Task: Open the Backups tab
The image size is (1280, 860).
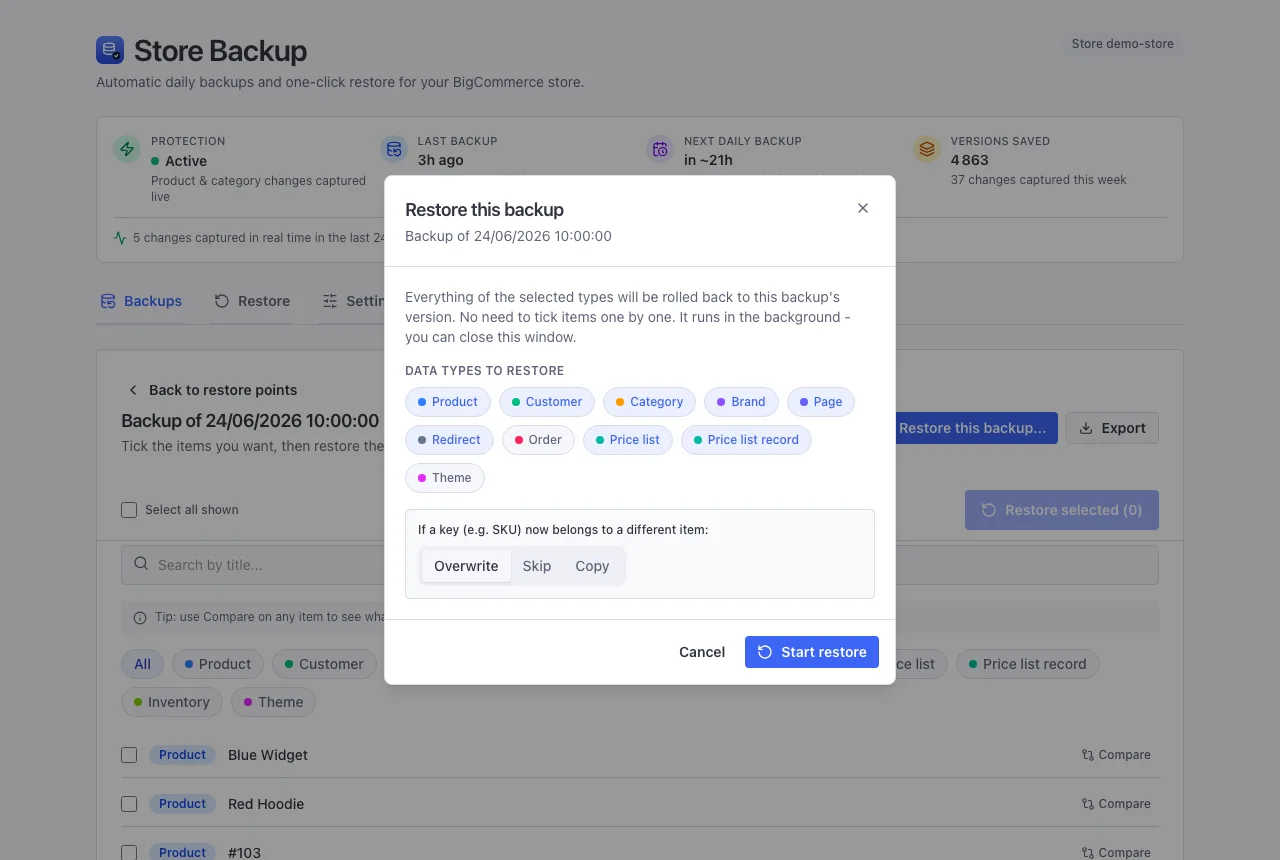Action: 141,301
